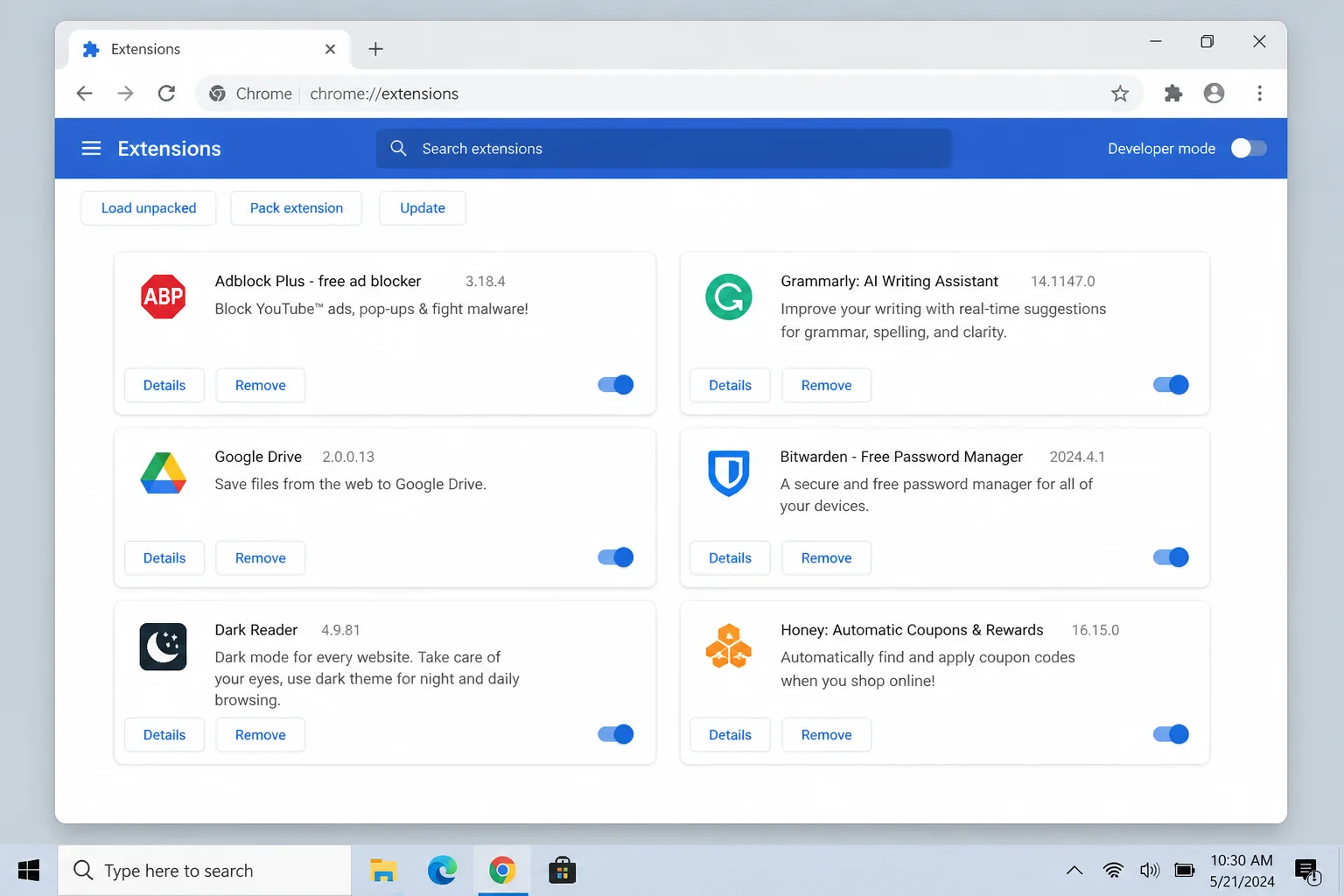Click the Dark Reader moon icon
The width and height of the screenshot is (1344, 896).
(x=164, y=647)
